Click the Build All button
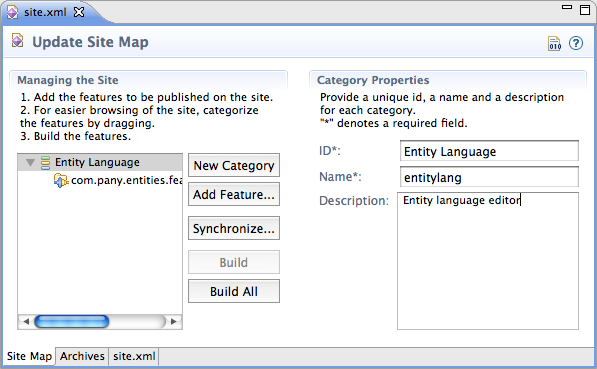597x369 pixels. click(x=234, y=291)
